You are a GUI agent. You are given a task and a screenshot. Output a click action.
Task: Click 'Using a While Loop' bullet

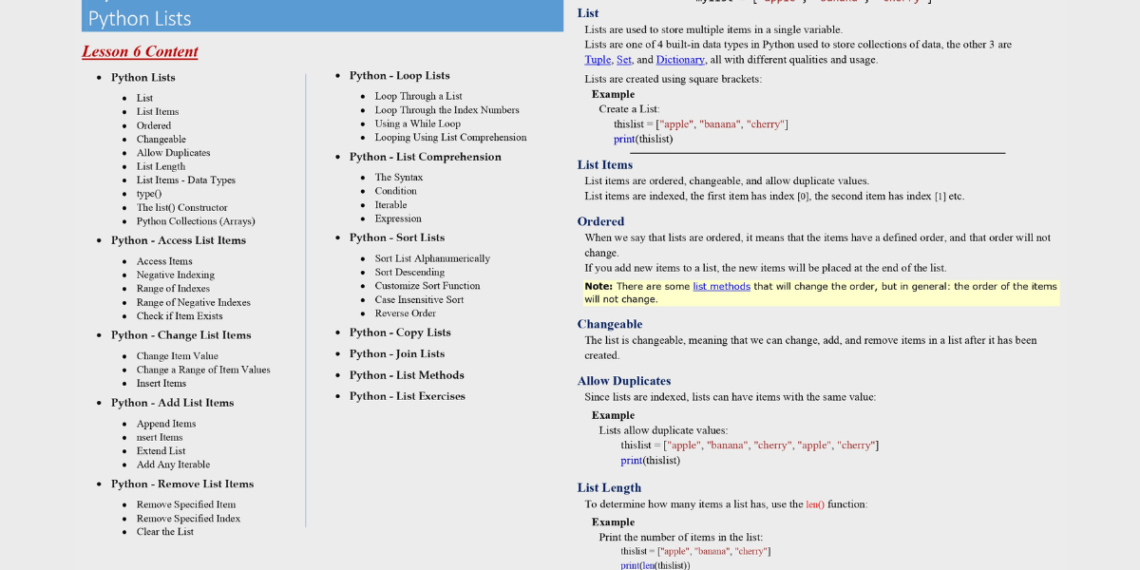pos(418,124)
